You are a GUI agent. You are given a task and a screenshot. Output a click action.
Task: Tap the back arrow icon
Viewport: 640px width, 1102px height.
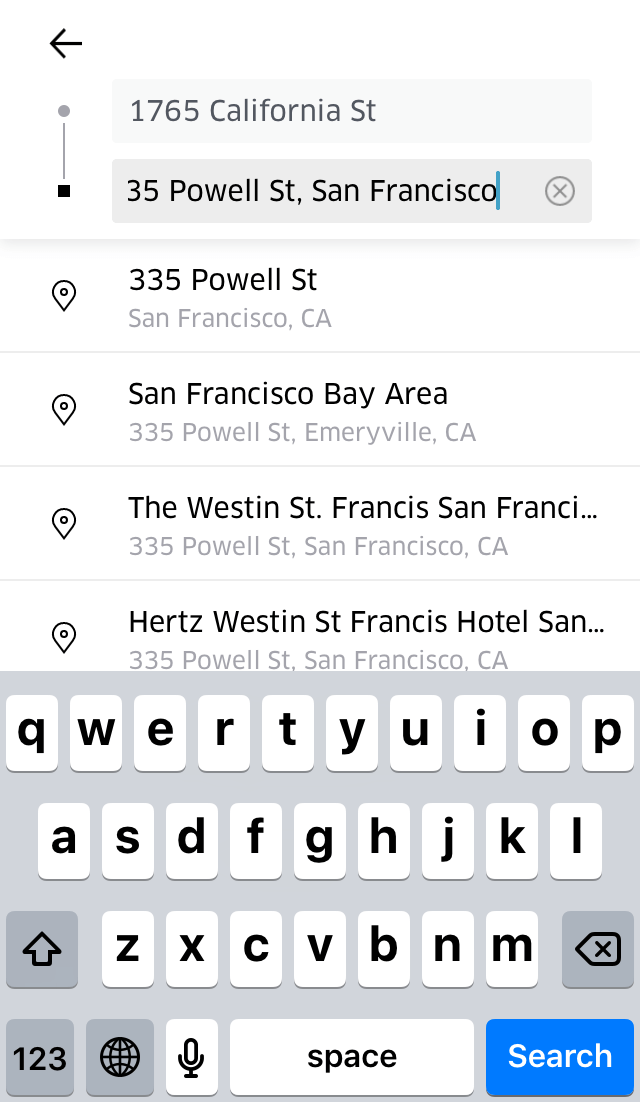point(65,43)
